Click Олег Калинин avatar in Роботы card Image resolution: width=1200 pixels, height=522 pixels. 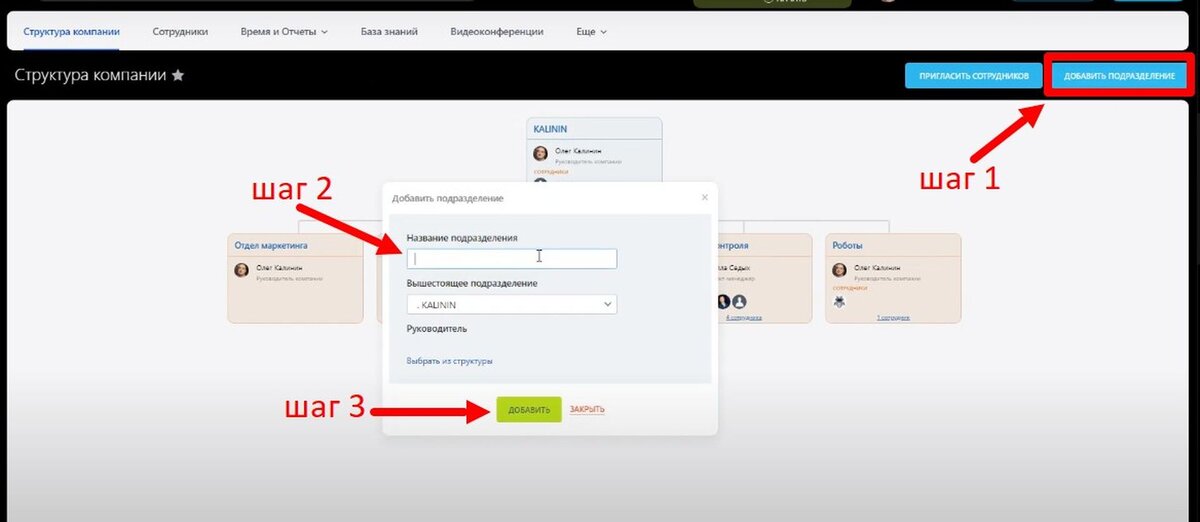[x=839, y=270]
